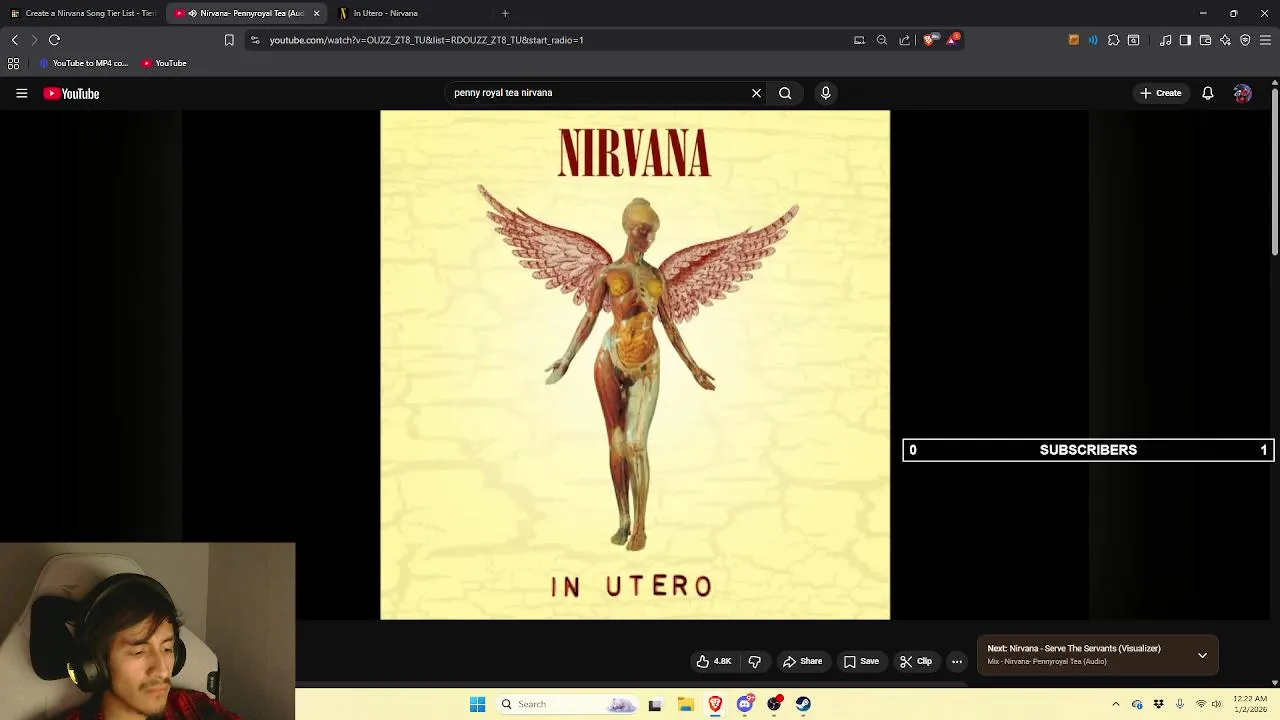
Task: Toggle the browser sidebar panel
Action: [x=1185, y=40]
